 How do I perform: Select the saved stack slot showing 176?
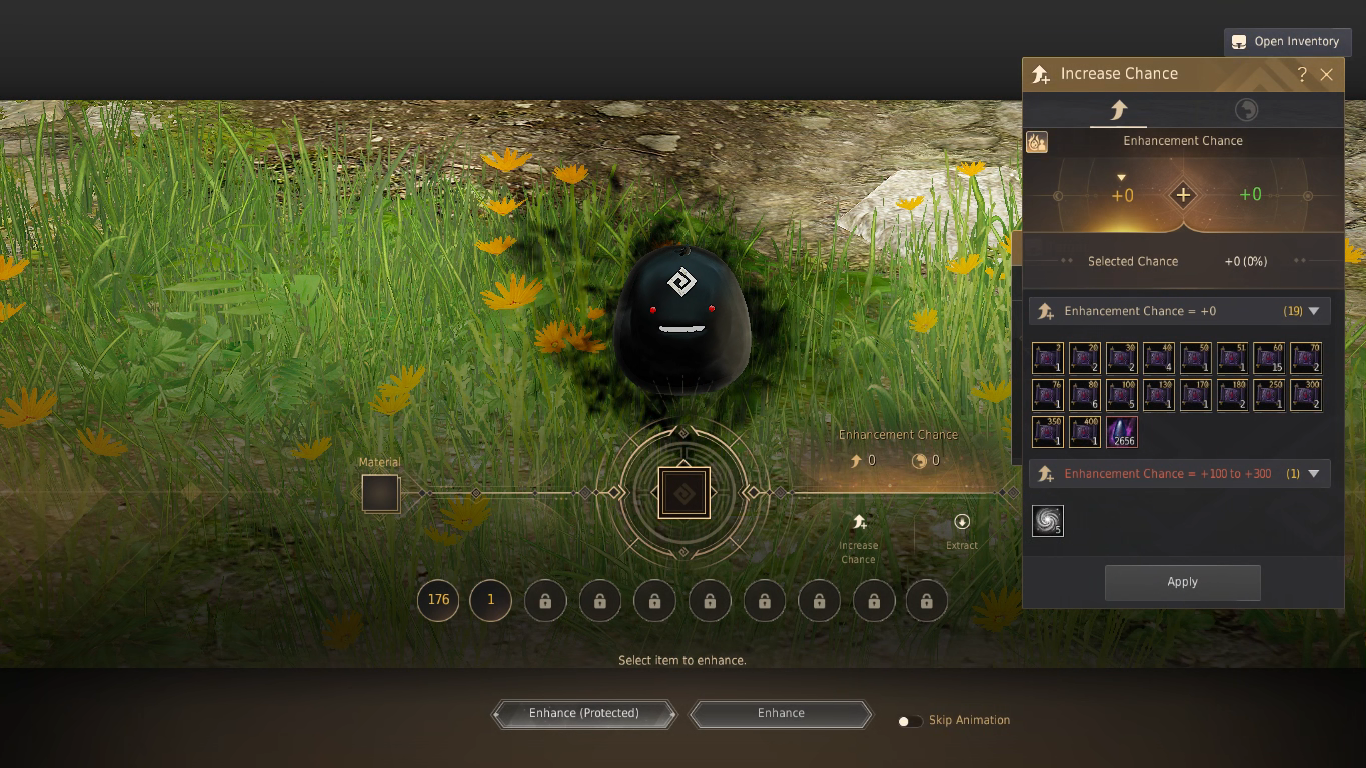[x=438, y=600]
